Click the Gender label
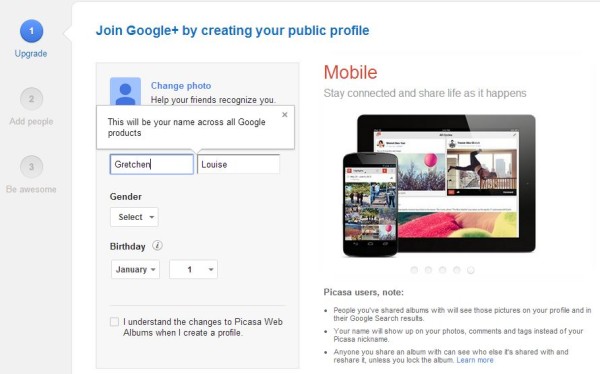Image resolution: width=600 pixels, height=374 pixels. (126, 197)
